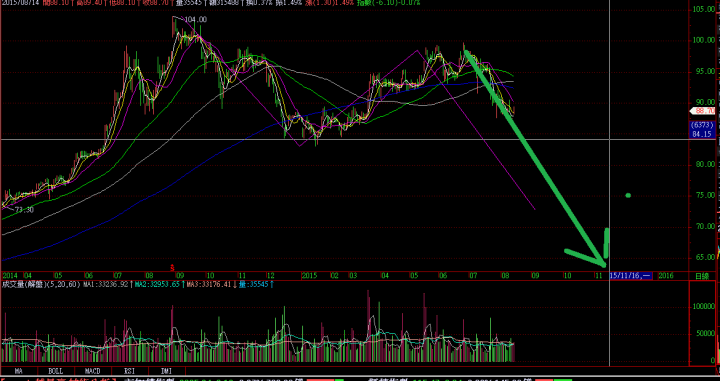Click the 成交量(解盤)(5,20,60) indicator title
The width and height of the screenshot is (720, 381).
coord(42,285)
